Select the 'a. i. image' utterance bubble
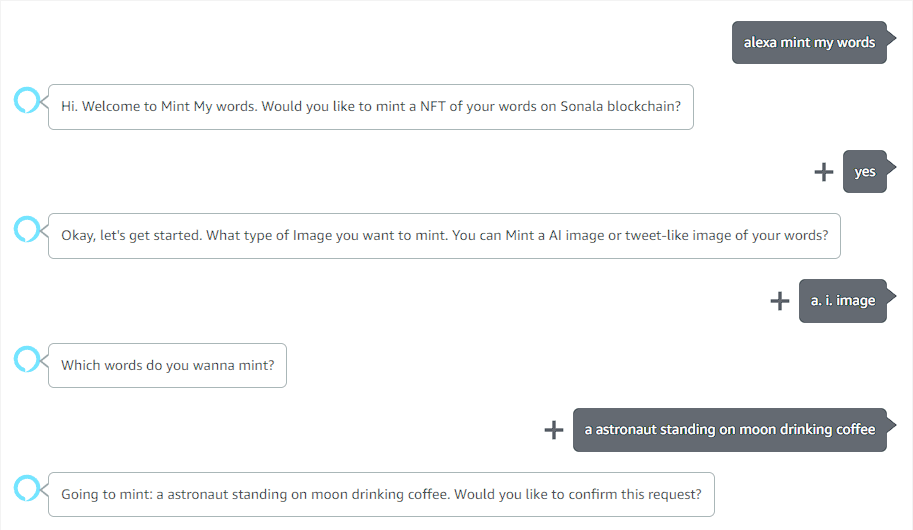This screenshot has width=913, height=530. tap(843, 301)
